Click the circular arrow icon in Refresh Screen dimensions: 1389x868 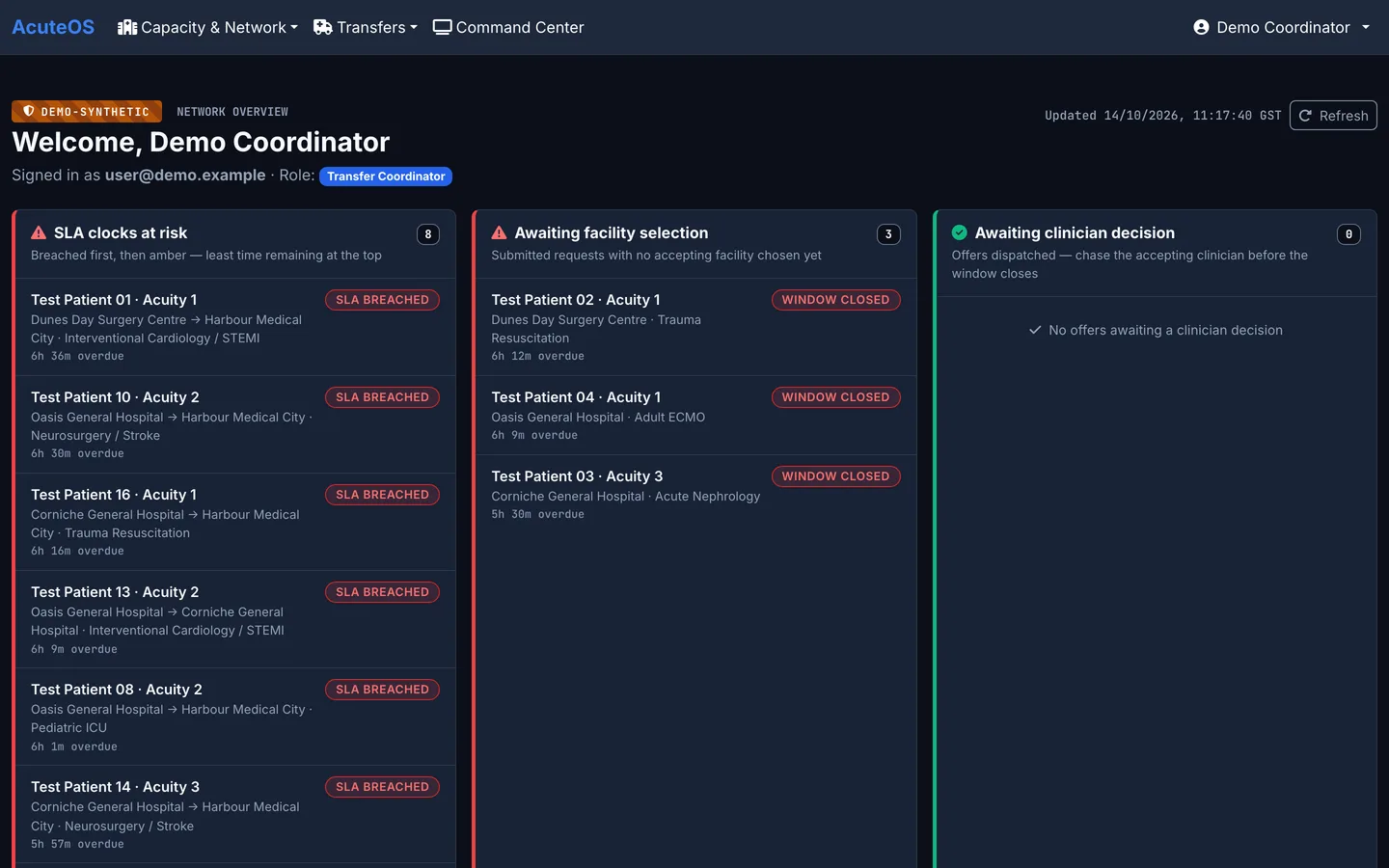click(1306, 116)
